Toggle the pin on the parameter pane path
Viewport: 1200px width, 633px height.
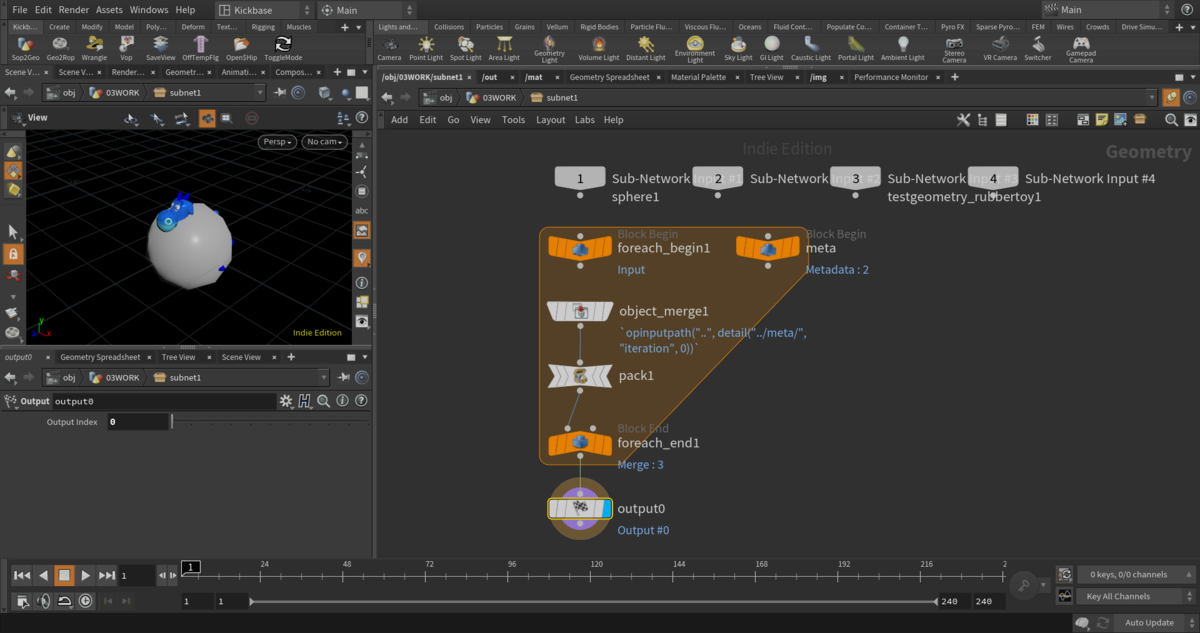342,378
